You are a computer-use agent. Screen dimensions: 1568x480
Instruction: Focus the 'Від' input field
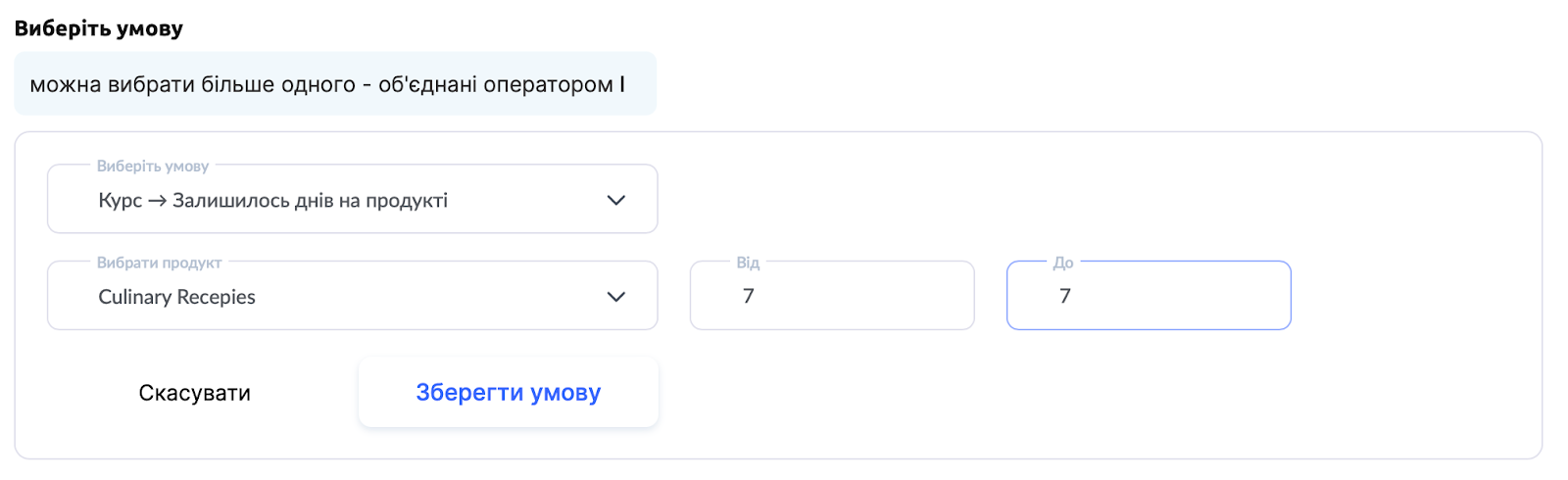[831, 296]
